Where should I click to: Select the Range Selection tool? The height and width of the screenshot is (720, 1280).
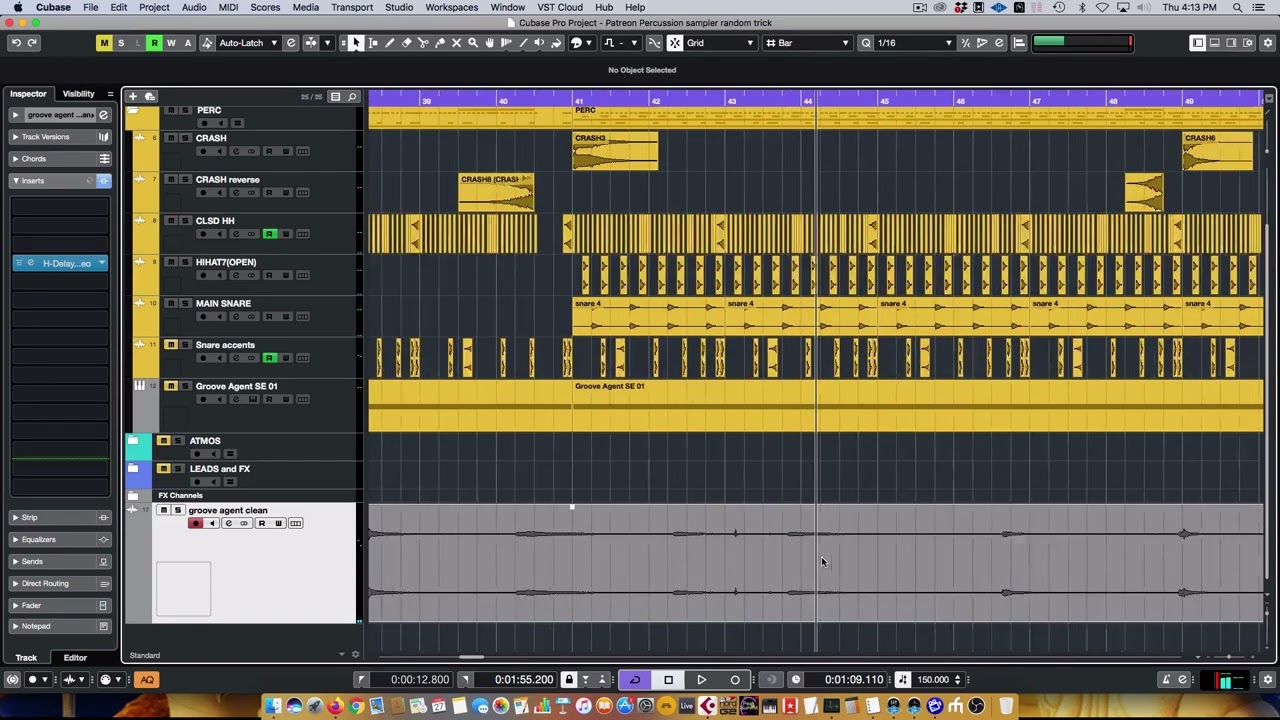click(373, 43)
